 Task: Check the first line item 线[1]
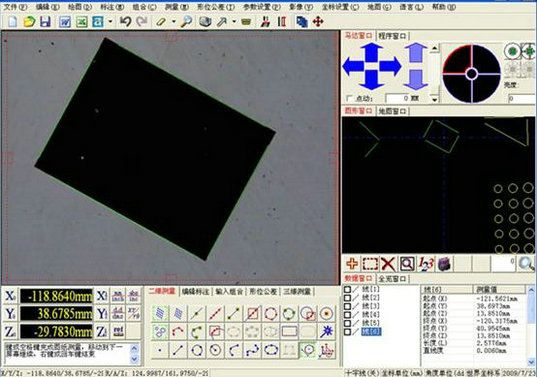pyautogui.click(x=347, y=290)
